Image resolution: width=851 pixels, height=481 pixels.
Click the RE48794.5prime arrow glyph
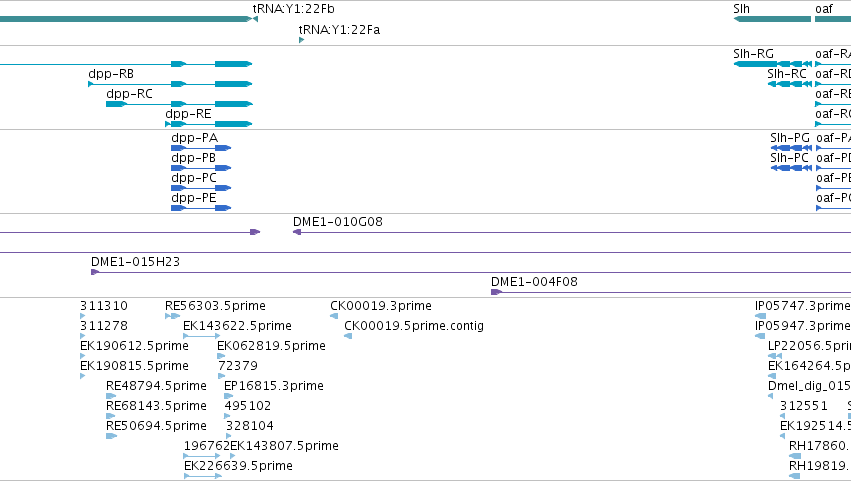pos(111,396)
